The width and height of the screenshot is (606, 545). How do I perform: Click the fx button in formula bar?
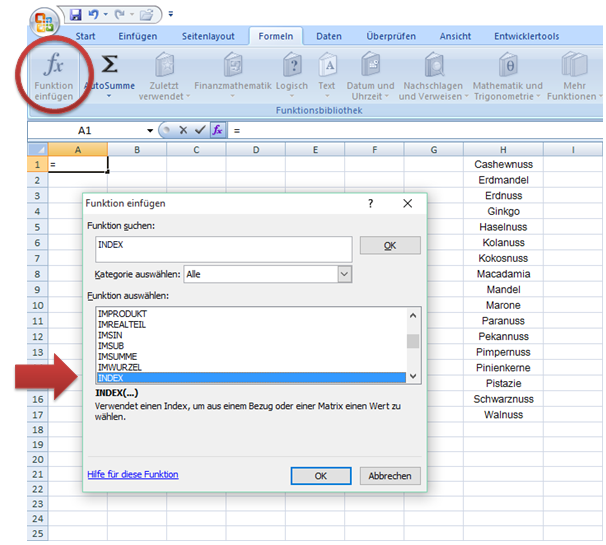click(217, 130)
